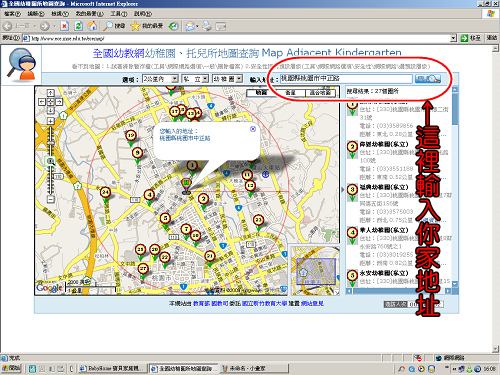The width and height of the screenshot is (500, 375).
Task: Click the Windows Start button
Action: tap(11, 368)
